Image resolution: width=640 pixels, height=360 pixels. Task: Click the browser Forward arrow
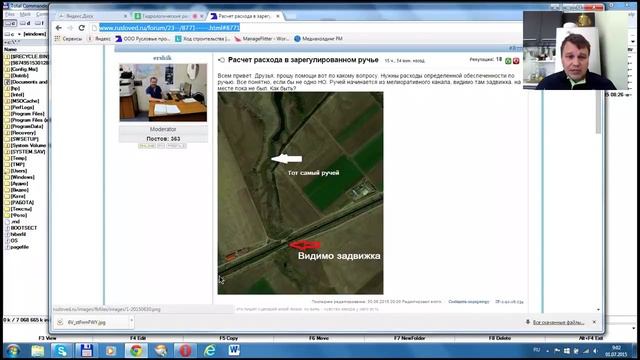[x=70, y=28]
